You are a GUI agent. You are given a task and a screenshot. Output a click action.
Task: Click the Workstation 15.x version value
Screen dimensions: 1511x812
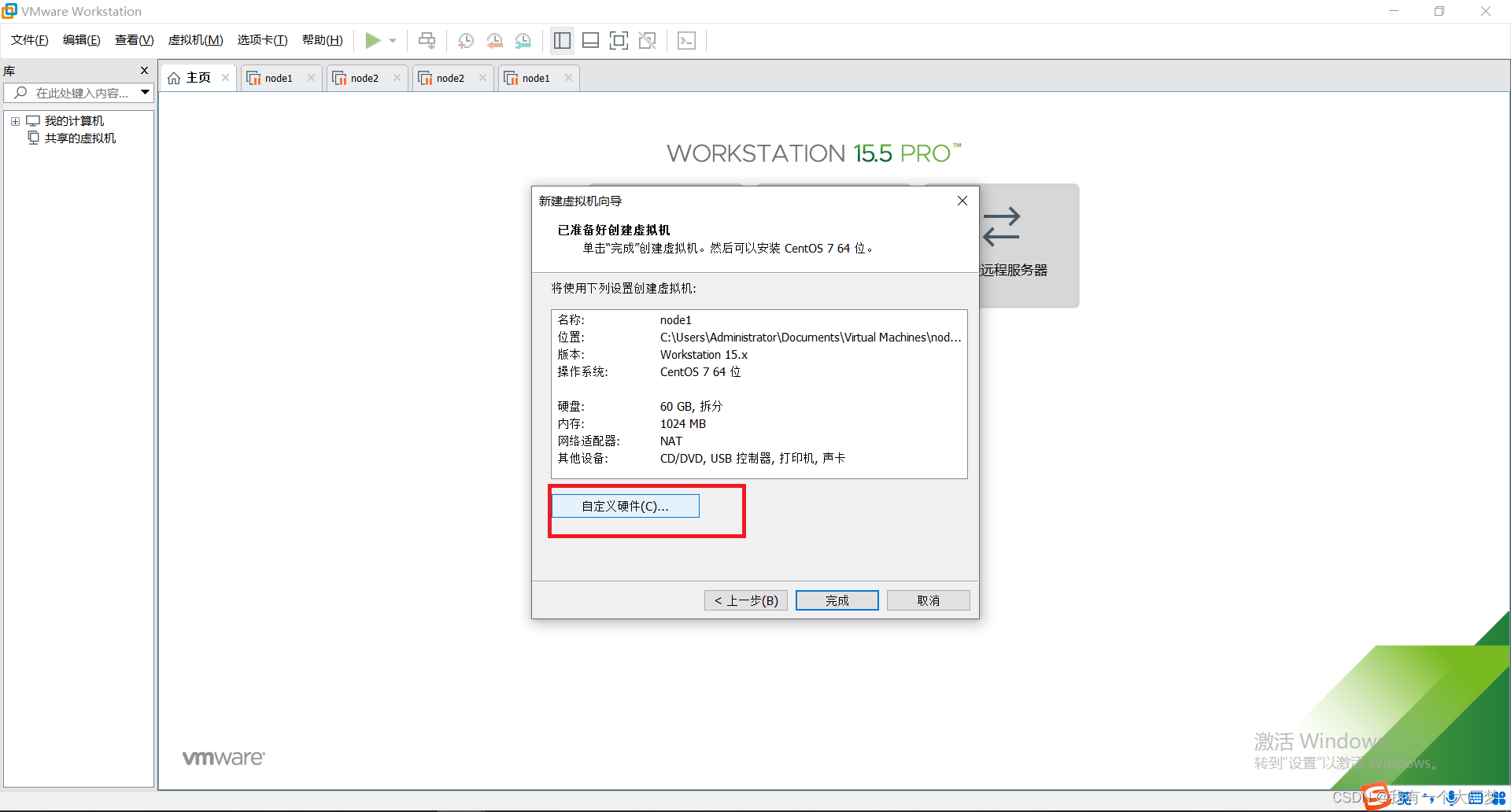click(704, 355)
